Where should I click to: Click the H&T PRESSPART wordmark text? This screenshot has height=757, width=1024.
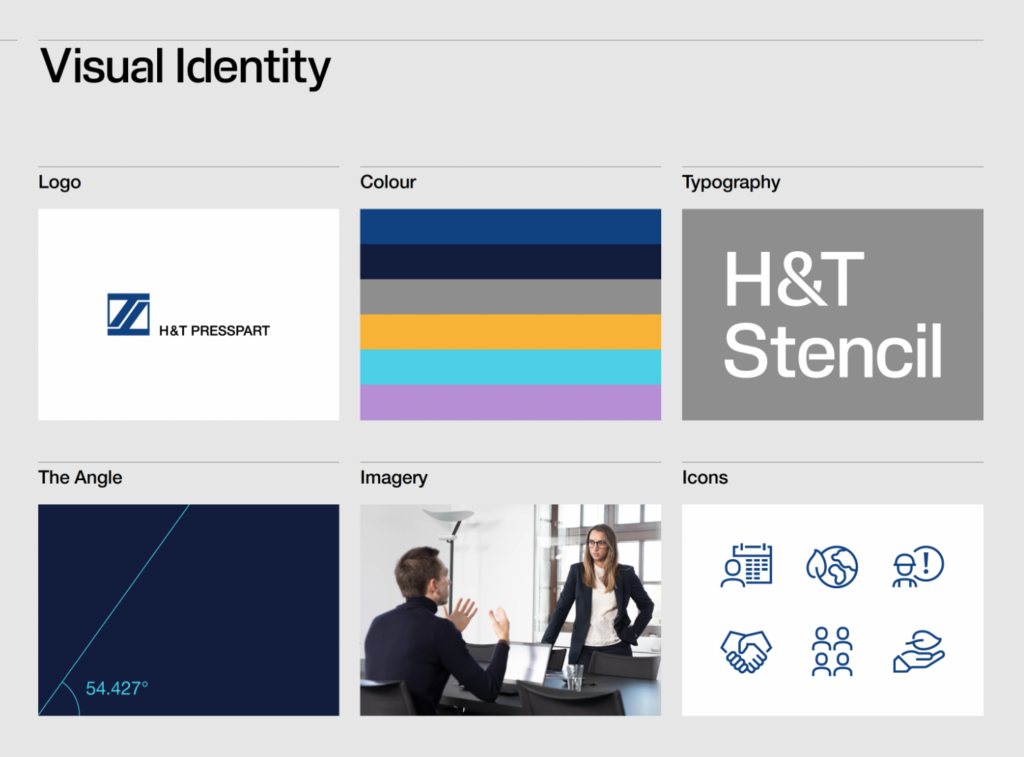[x=214, y=330]
